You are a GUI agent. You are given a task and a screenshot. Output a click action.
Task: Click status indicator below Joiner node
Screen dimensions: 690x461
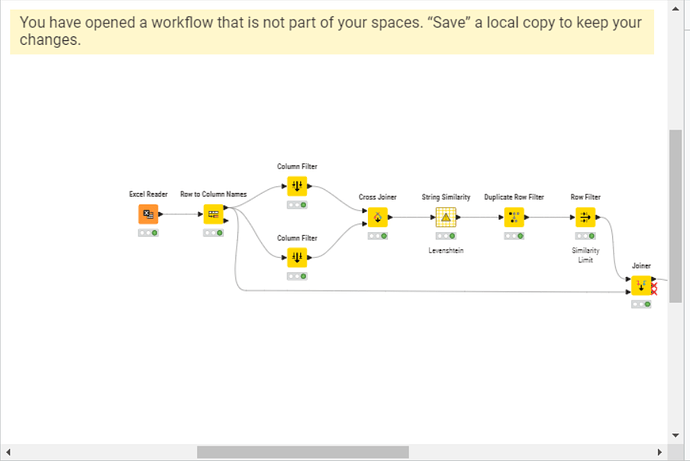tap(641, 304)
